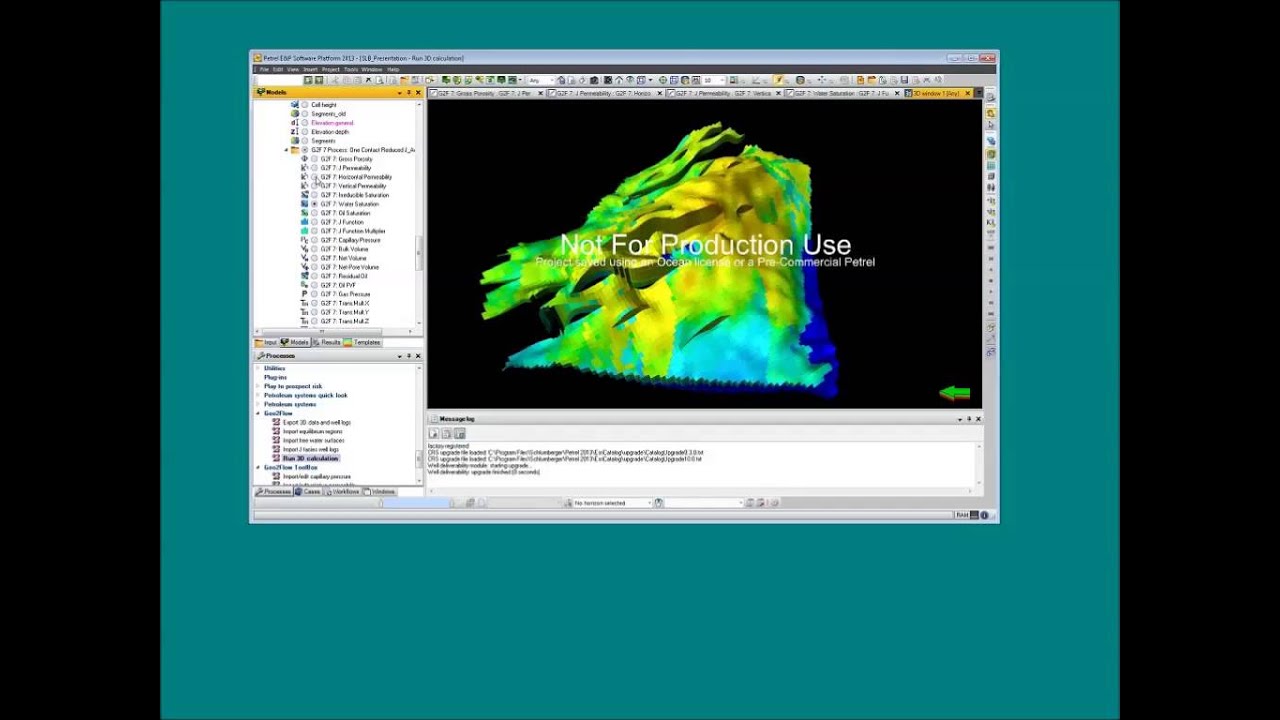1280x720 pixels.
Task: Switch to the Workflows tab
Action: coord(343,492)
